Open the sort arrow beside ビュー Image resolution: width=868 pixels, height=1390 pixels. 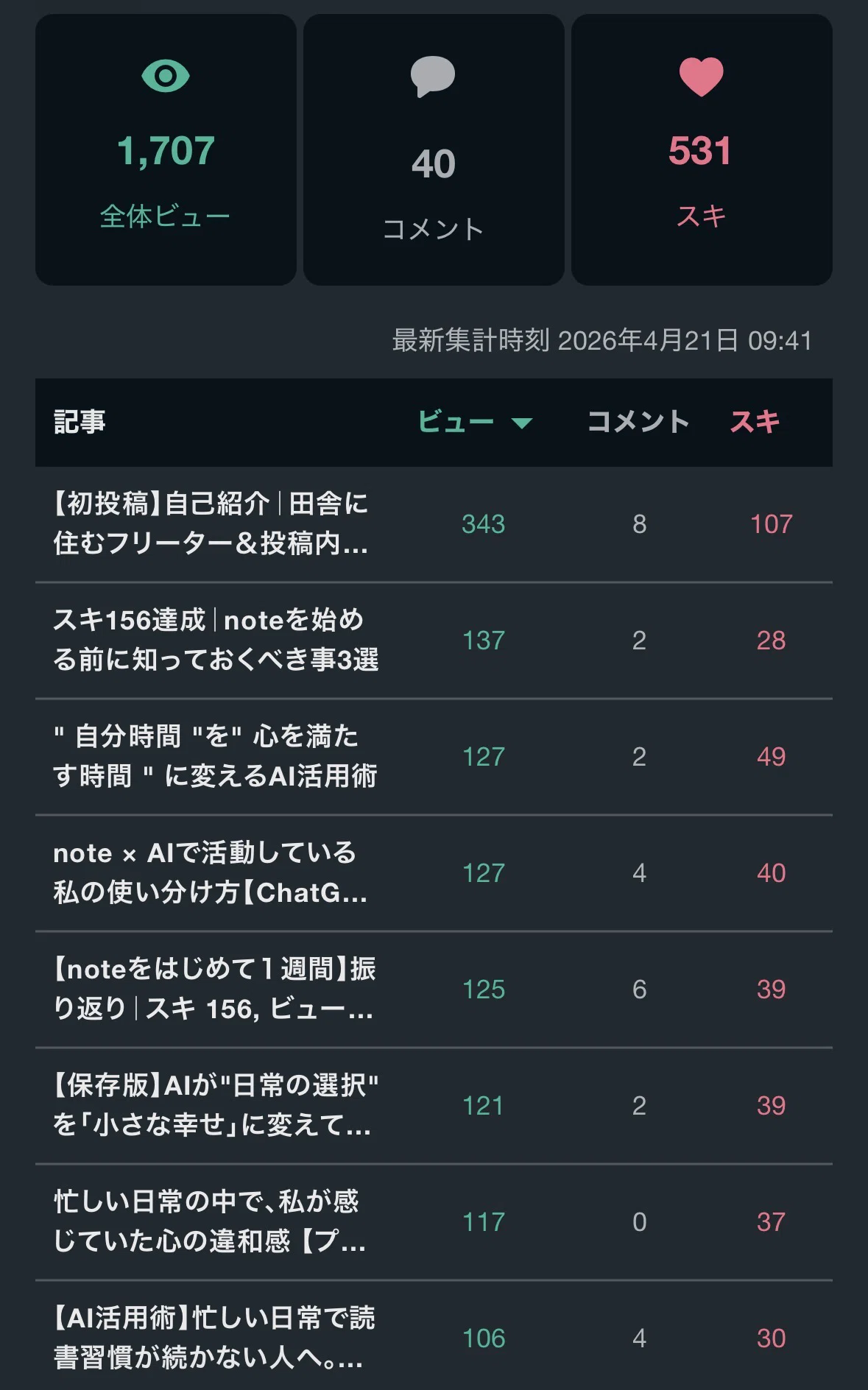tap(522, 423)
